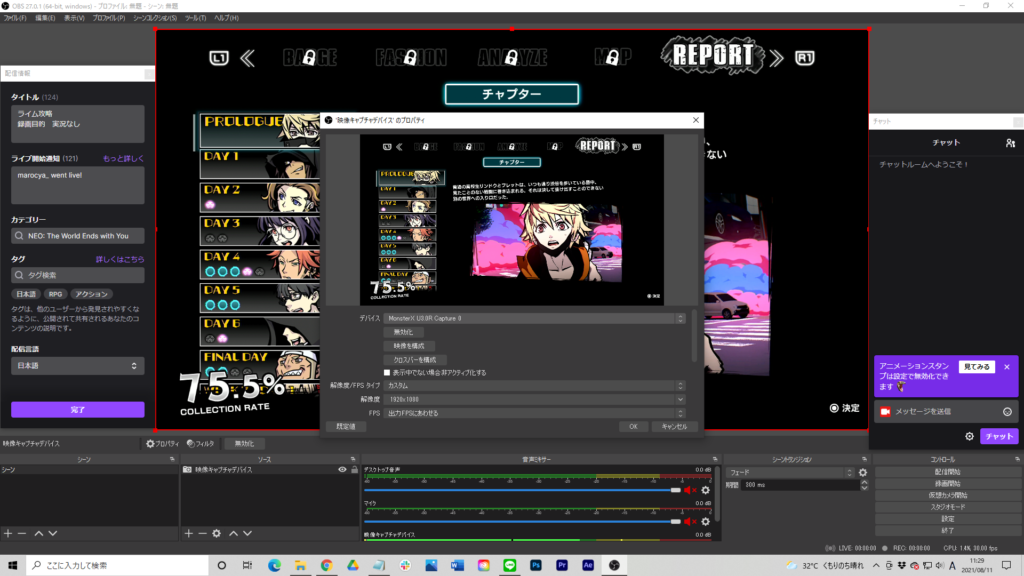Open Adobe Premiere Pro from taskbar
This screenshot has height=576, width=1024.
coord(562,565)
